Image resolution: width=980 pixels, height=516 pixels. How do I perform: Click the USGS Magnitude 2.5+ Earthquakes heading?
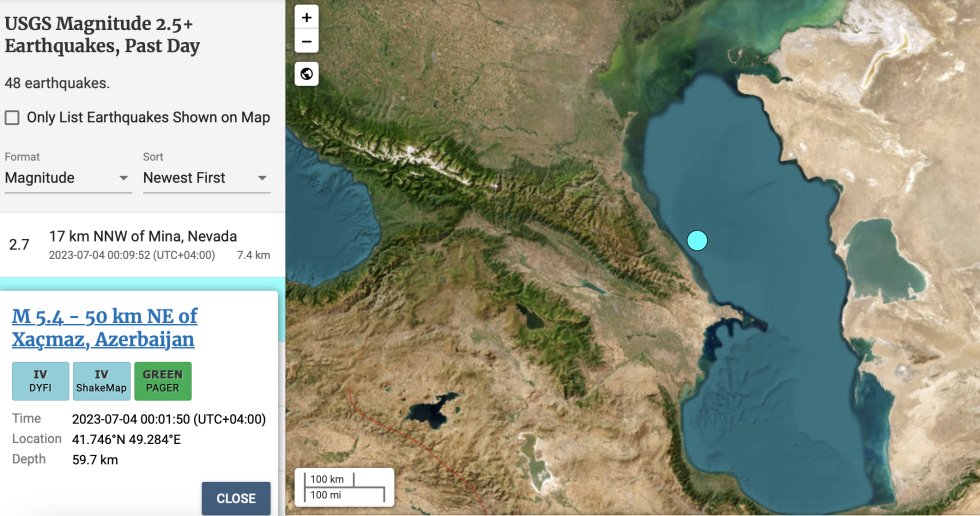[102, 35]
